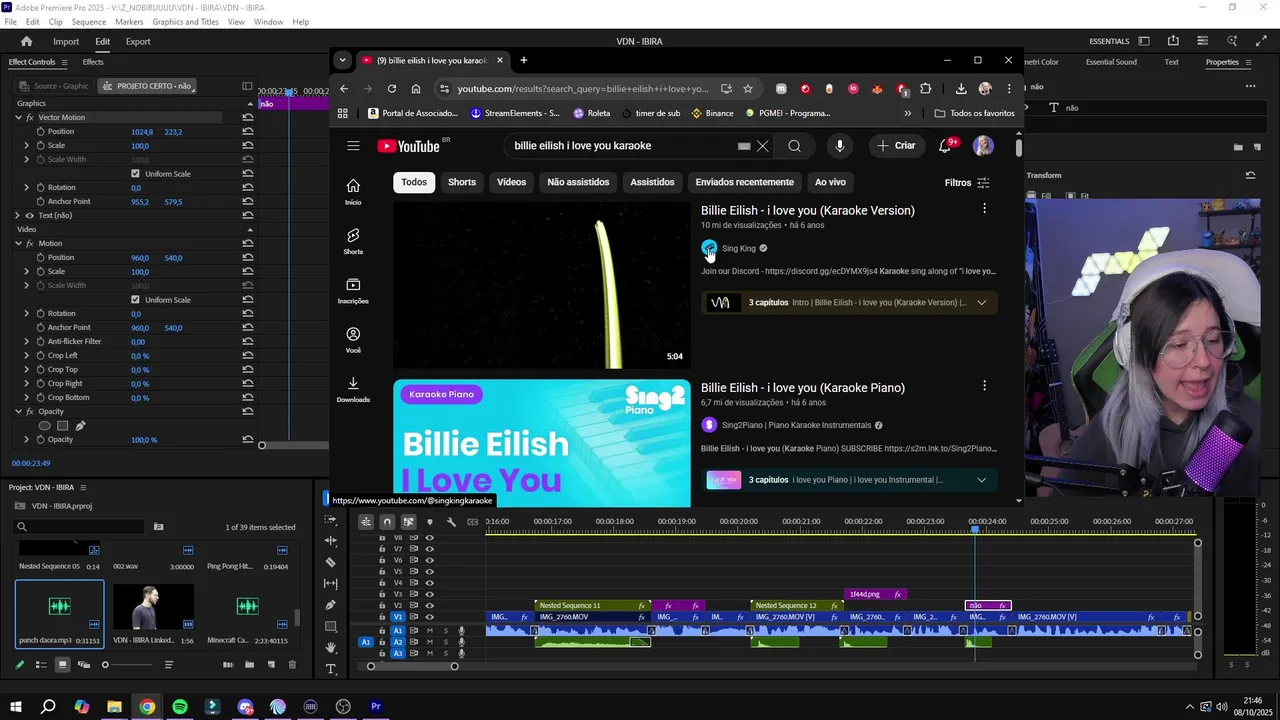Image resolution: width=1280 pixels, height=720 pixels.
Task: Solo audio track A2
Action: point(446,642)
